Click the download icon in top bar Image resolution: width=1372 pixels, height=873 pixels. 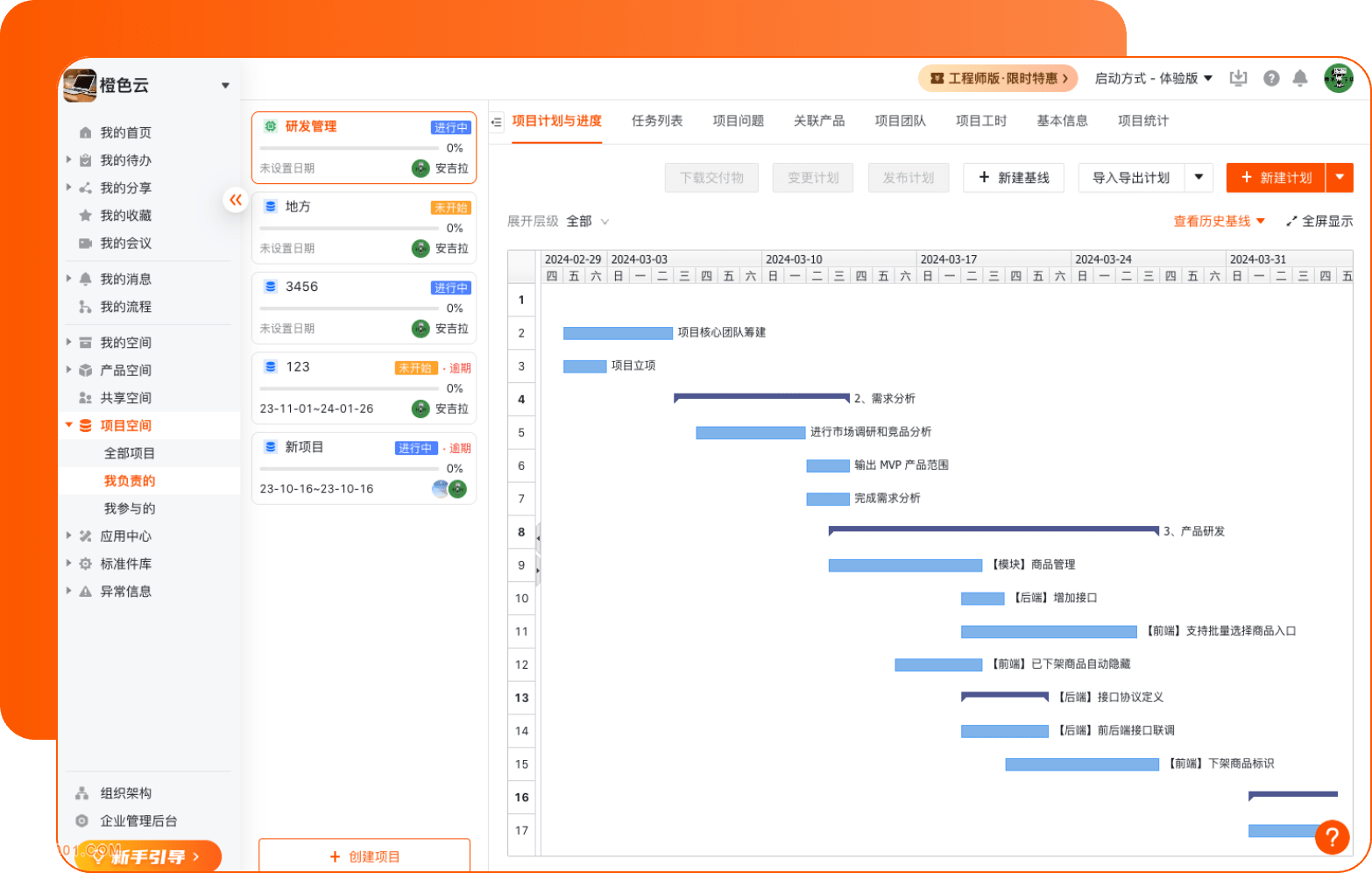coord(1238,79)
